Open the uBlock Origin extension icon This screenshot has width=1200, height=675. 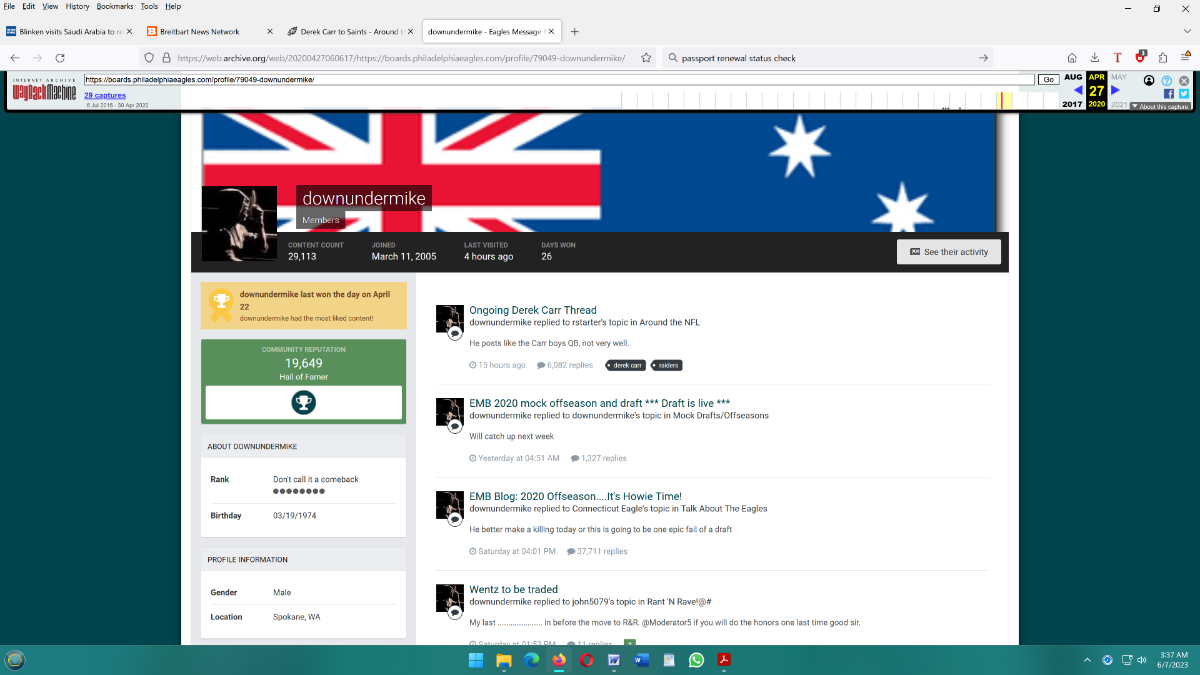click(1140, 58)
